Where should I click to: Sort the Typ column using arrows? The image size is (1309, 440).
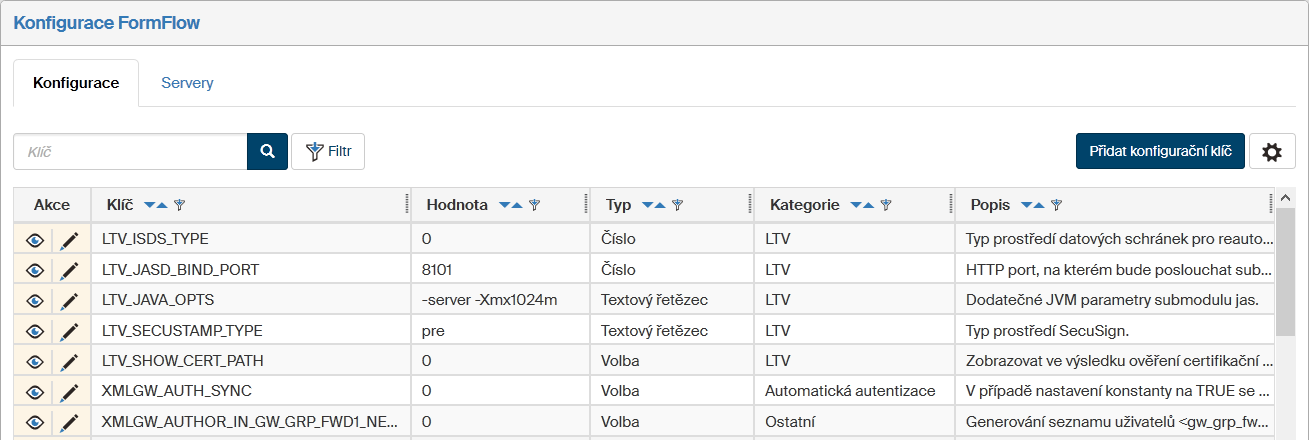[x=654, y=205]
